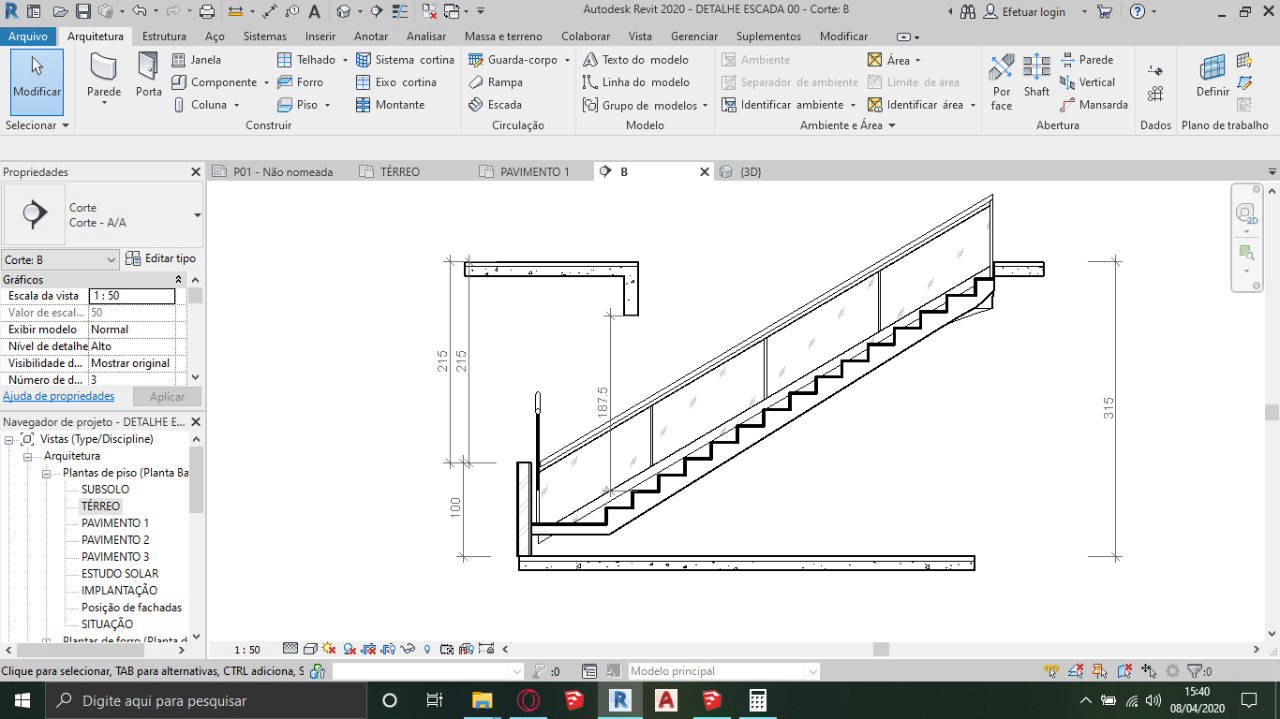Viewport: 1280px width, 719px height.
Task: Toggle show crop region icon
Action: coord(389,649)
